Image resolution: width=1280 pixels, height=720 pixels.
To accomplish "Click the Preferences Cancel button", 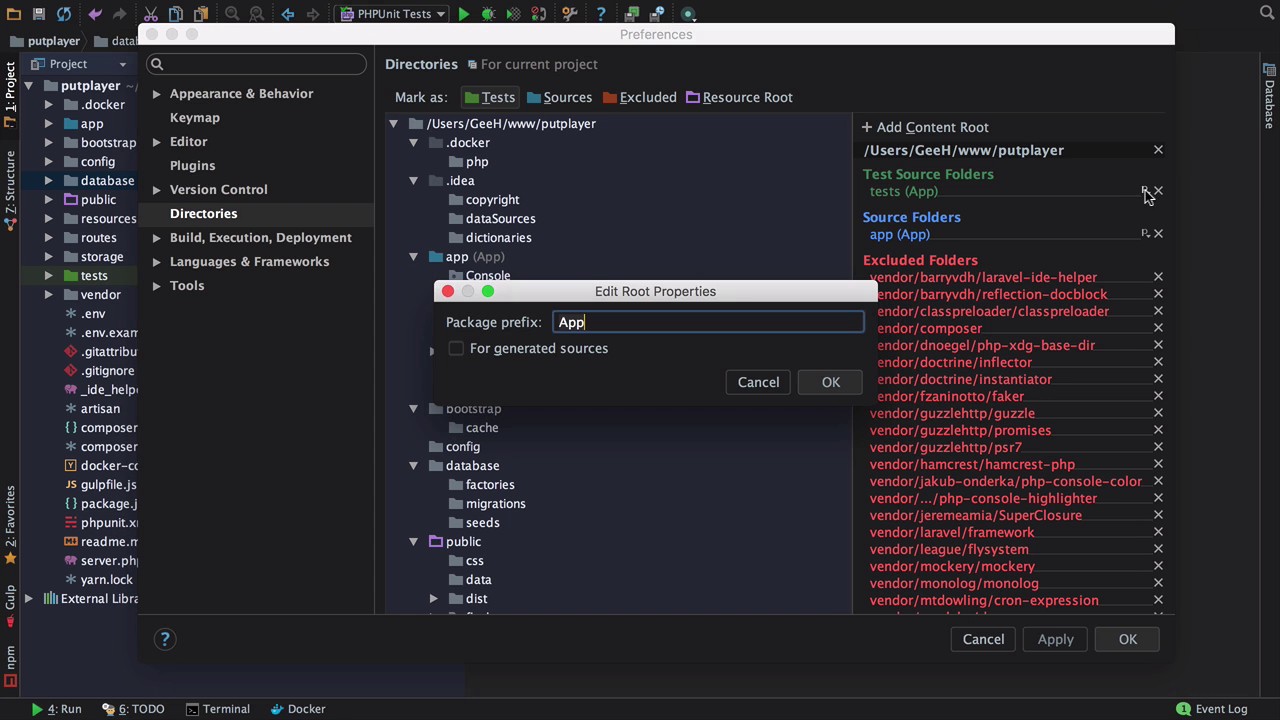I will (983, 639).
